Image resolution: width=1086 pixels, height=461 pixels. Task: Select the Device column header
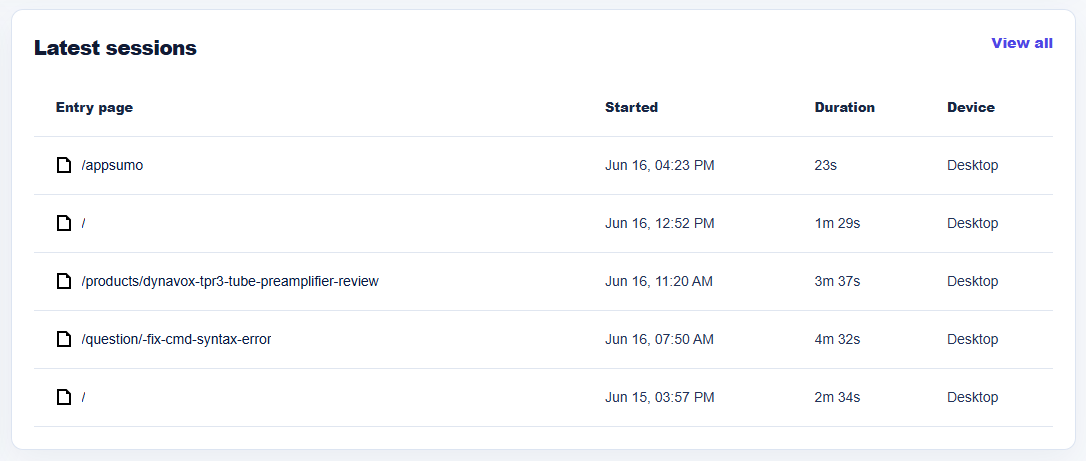click(970, 107)
